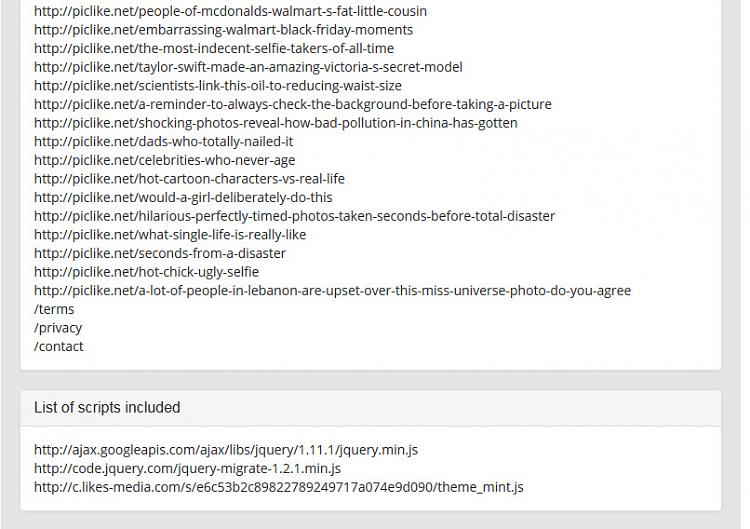This screenshot has height=529, width=750.
Task: Open the jquery.min.js googleapis script URL
Action: 226,450
